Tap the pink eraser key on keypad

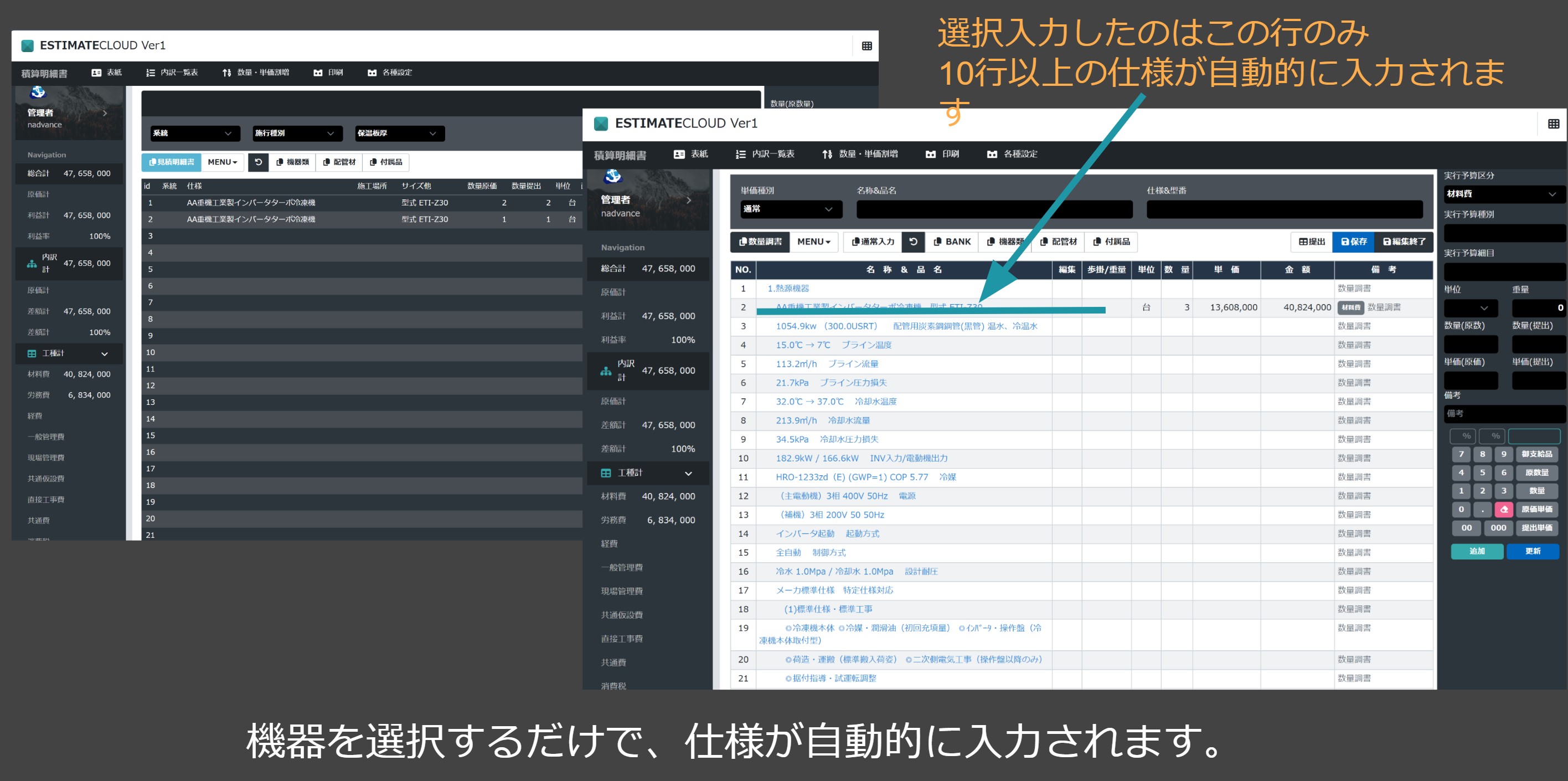click(1504, 510)
